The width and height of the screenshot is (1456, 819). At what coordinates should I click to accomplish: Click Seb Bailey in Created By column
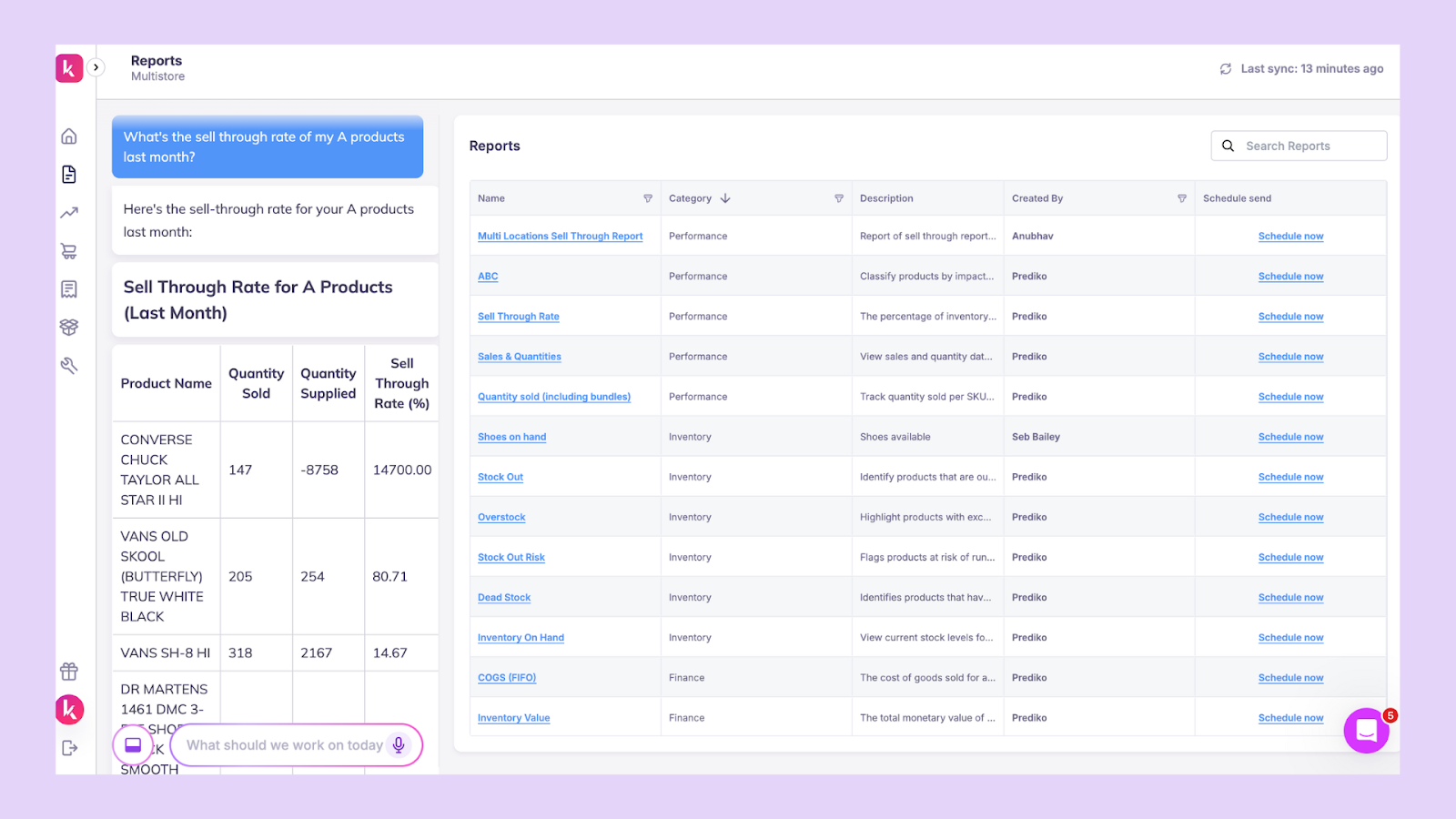(x=1036, y=437)
